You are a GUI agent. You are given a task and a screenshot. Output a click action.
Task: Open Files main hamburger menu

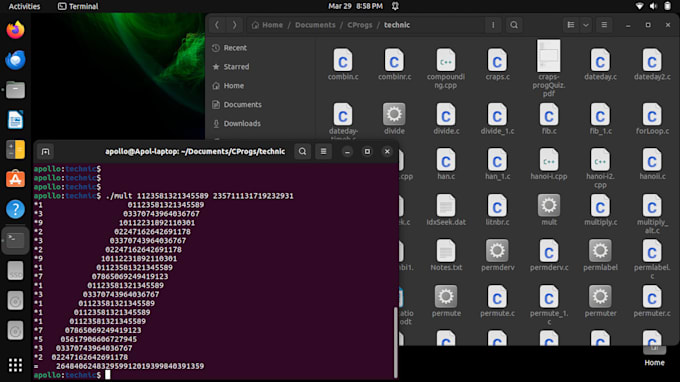[604, 25]
